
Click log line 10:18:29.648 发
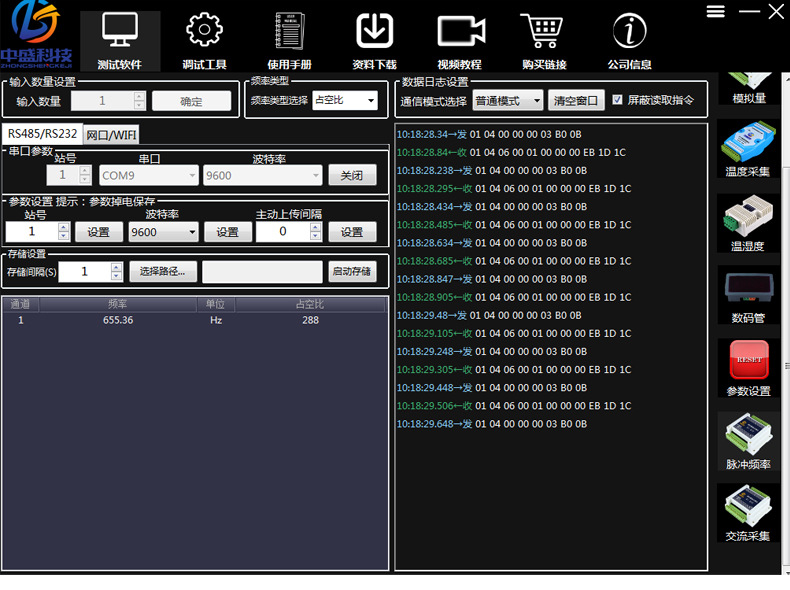pyautogui.click(x=492, y=424)
